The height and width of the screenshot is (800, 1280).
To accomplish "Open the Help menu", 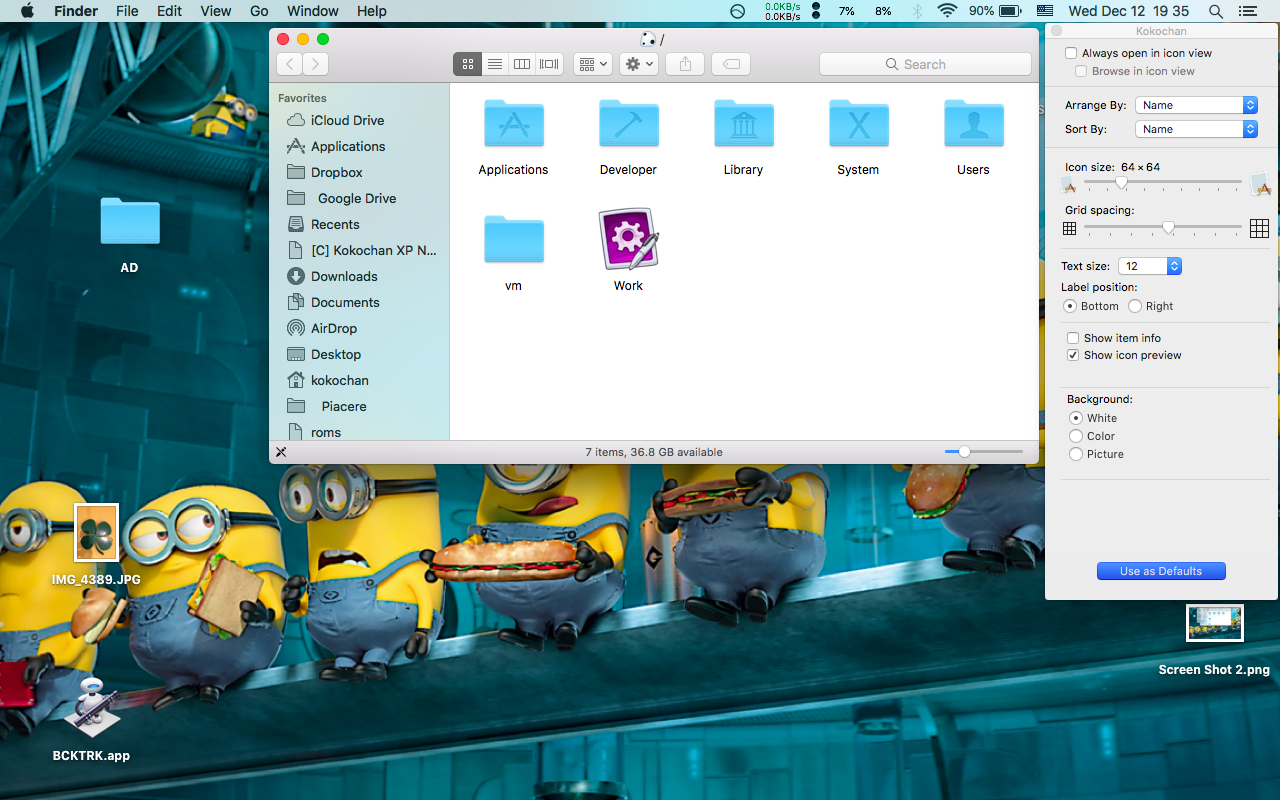I will pyautogui.click(x=371, y=11).
